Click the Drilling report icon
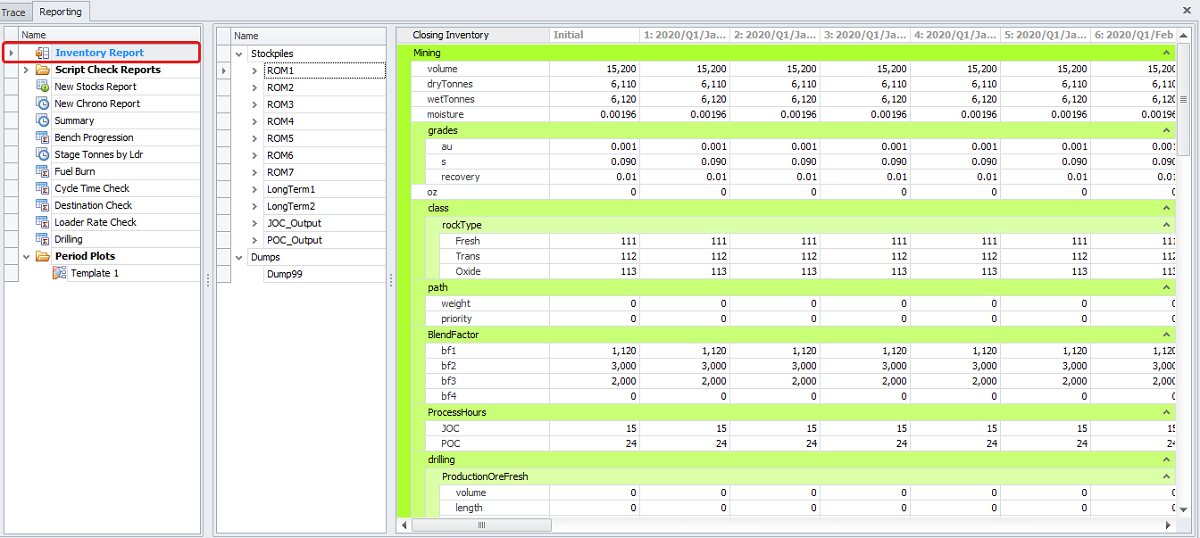Screen dimensions: 1200x538 pos(43,240)
